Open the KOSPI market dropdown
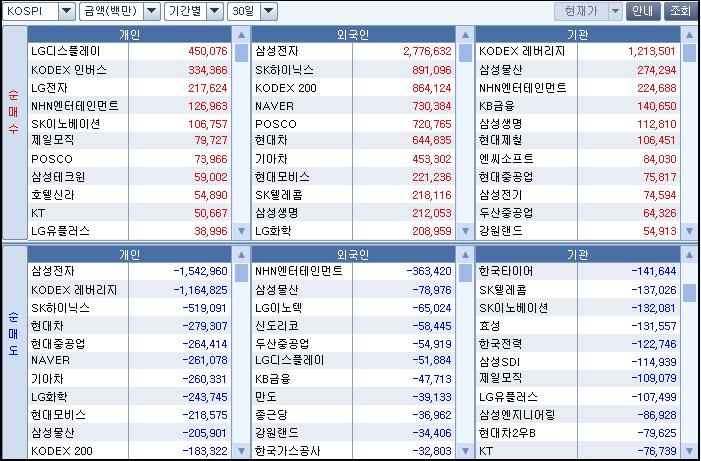 click(67, 11)
